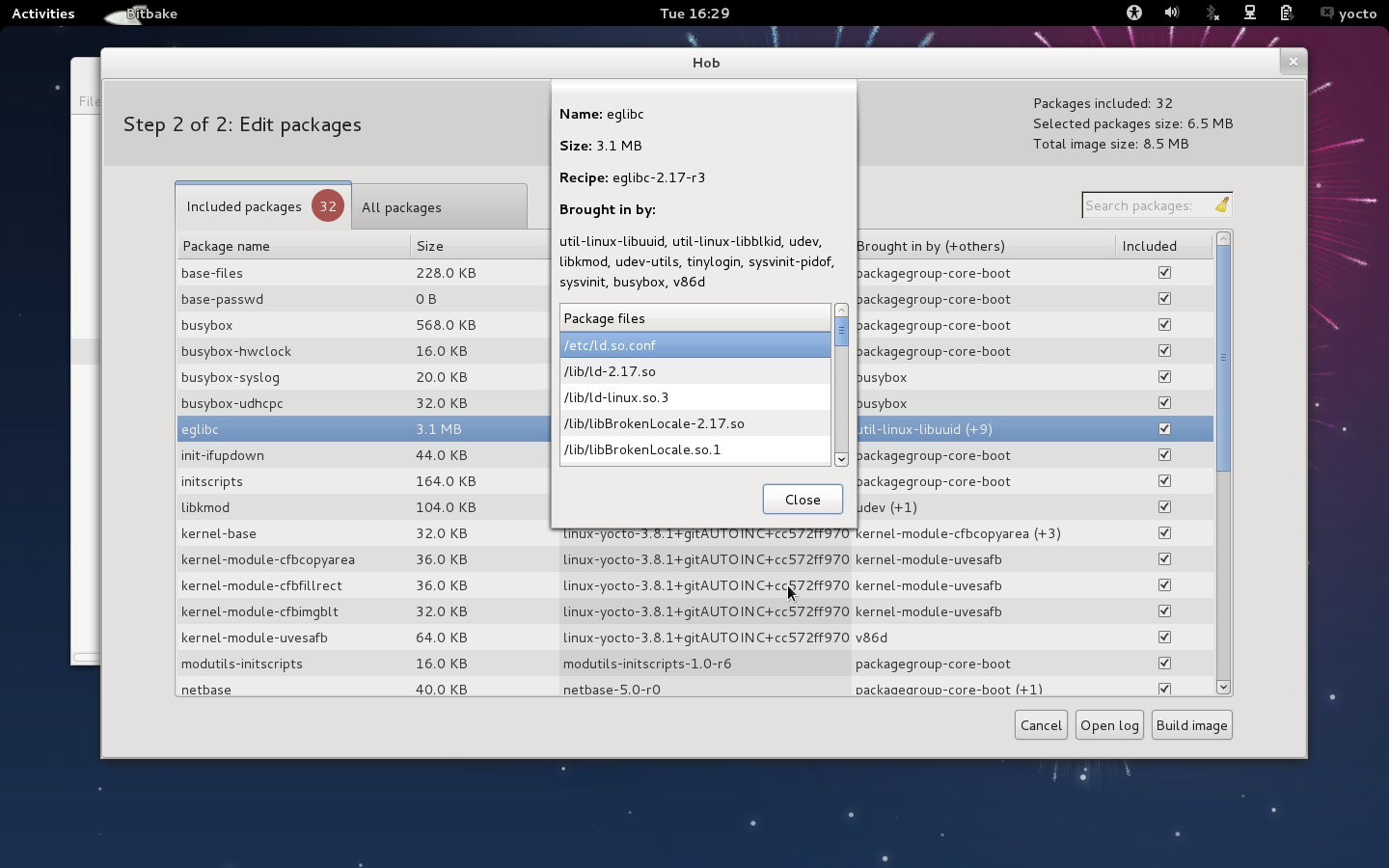
Task: Open the yocto user menu
Action: [x=1348, y=14]
